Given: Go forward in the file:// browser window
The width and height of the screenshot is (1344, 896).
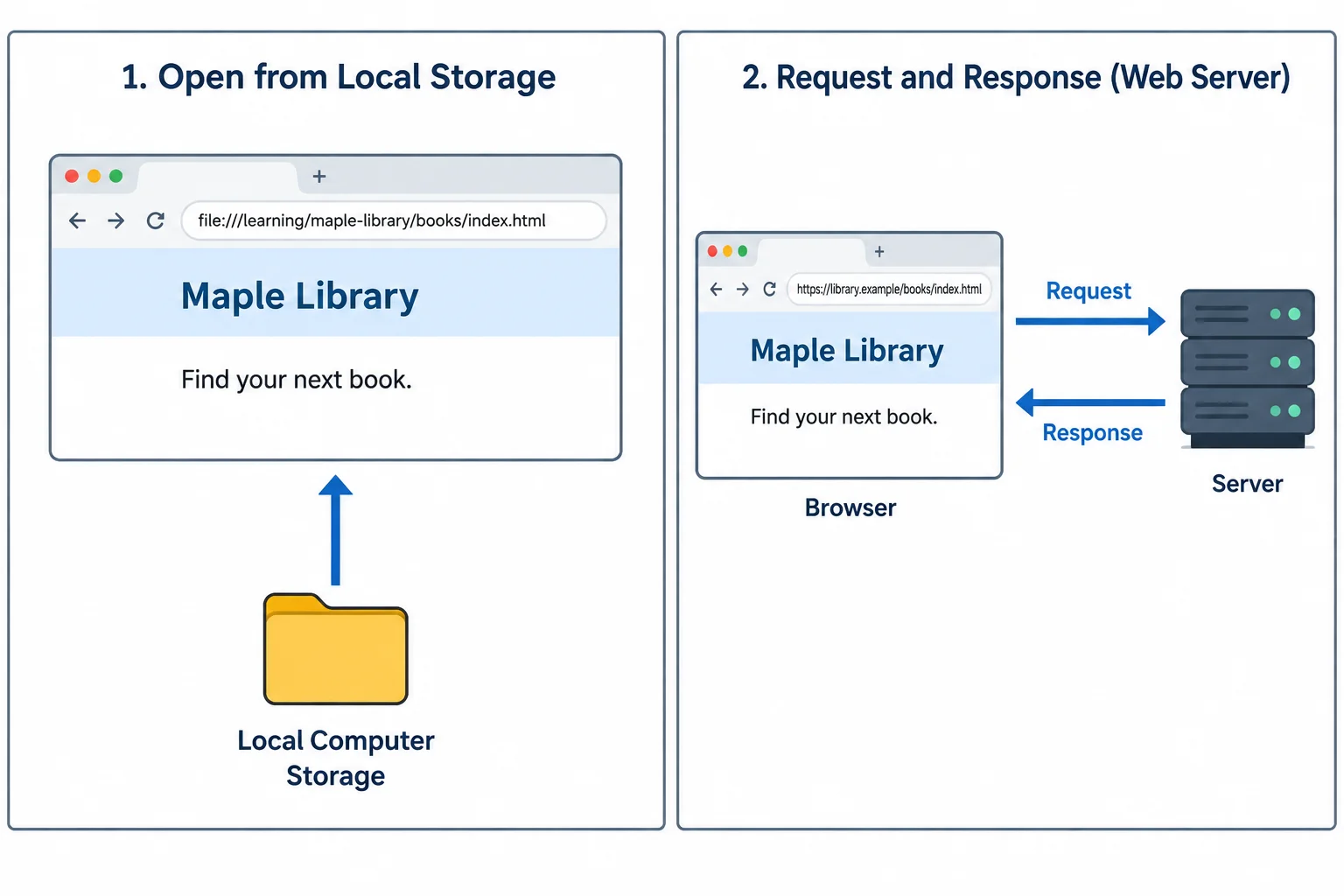Looking at the screenshot, I should click(x=115, y=220).
